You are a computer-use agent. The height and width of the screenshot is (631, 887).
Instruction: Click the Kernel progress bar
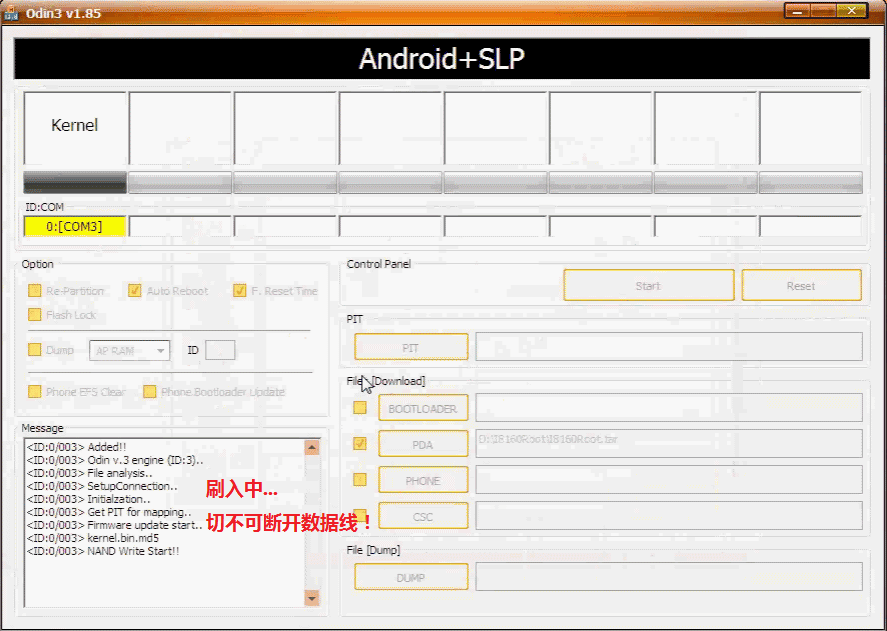pyautogui.click(x=75, y=183)
